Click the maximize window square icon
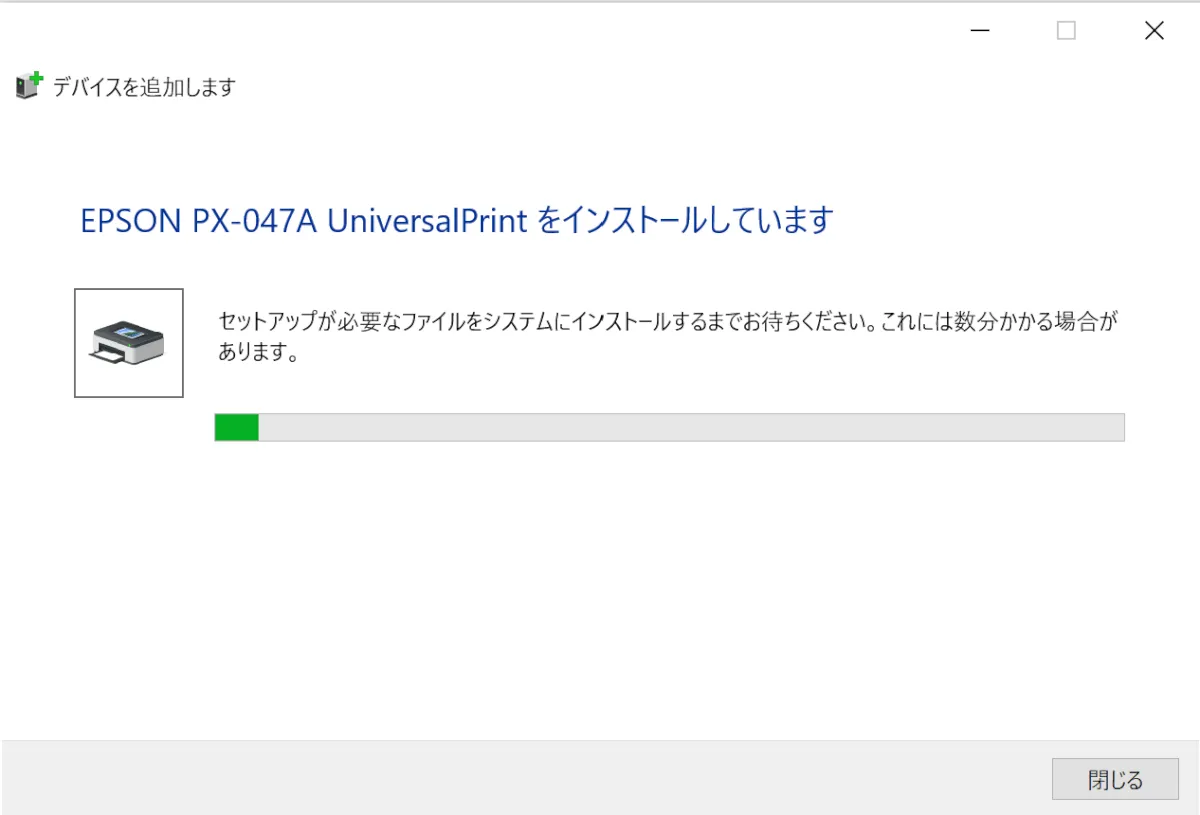Viewport: 1200px width, 815px height. (x=1066, y=31)
